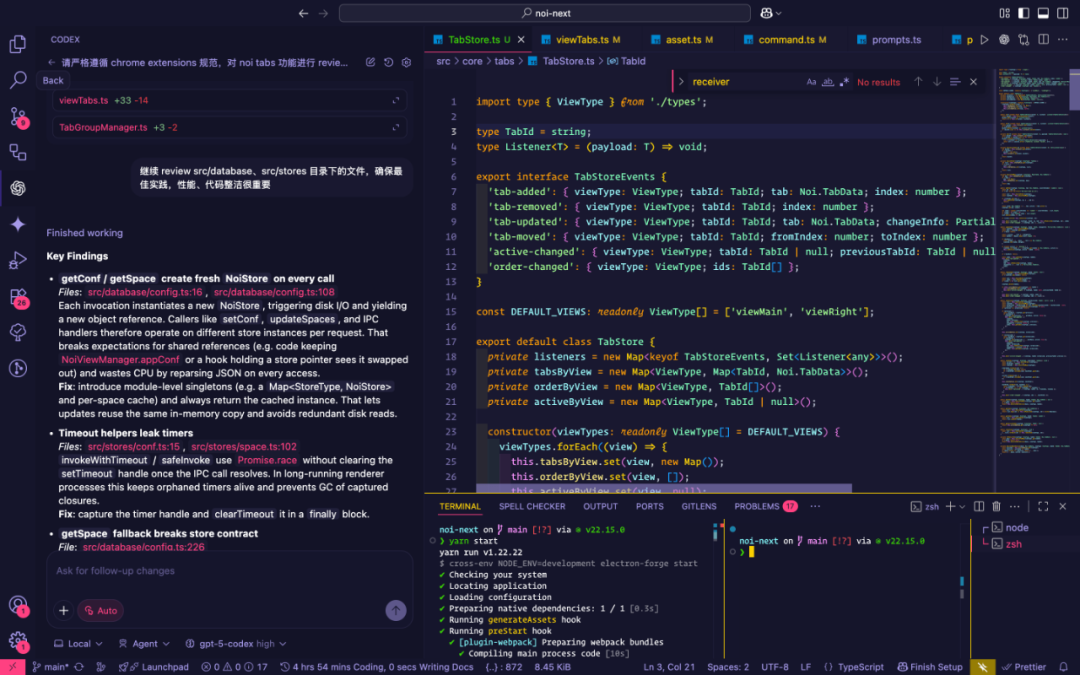1080x675 pixels.
Task: Expand viewTabs.ts diff entry
Action: pos(395,101)
